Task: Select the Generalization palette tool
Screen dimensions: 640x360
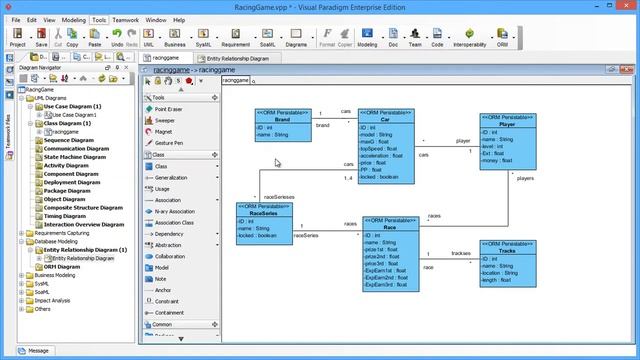Action: [166, 178]
